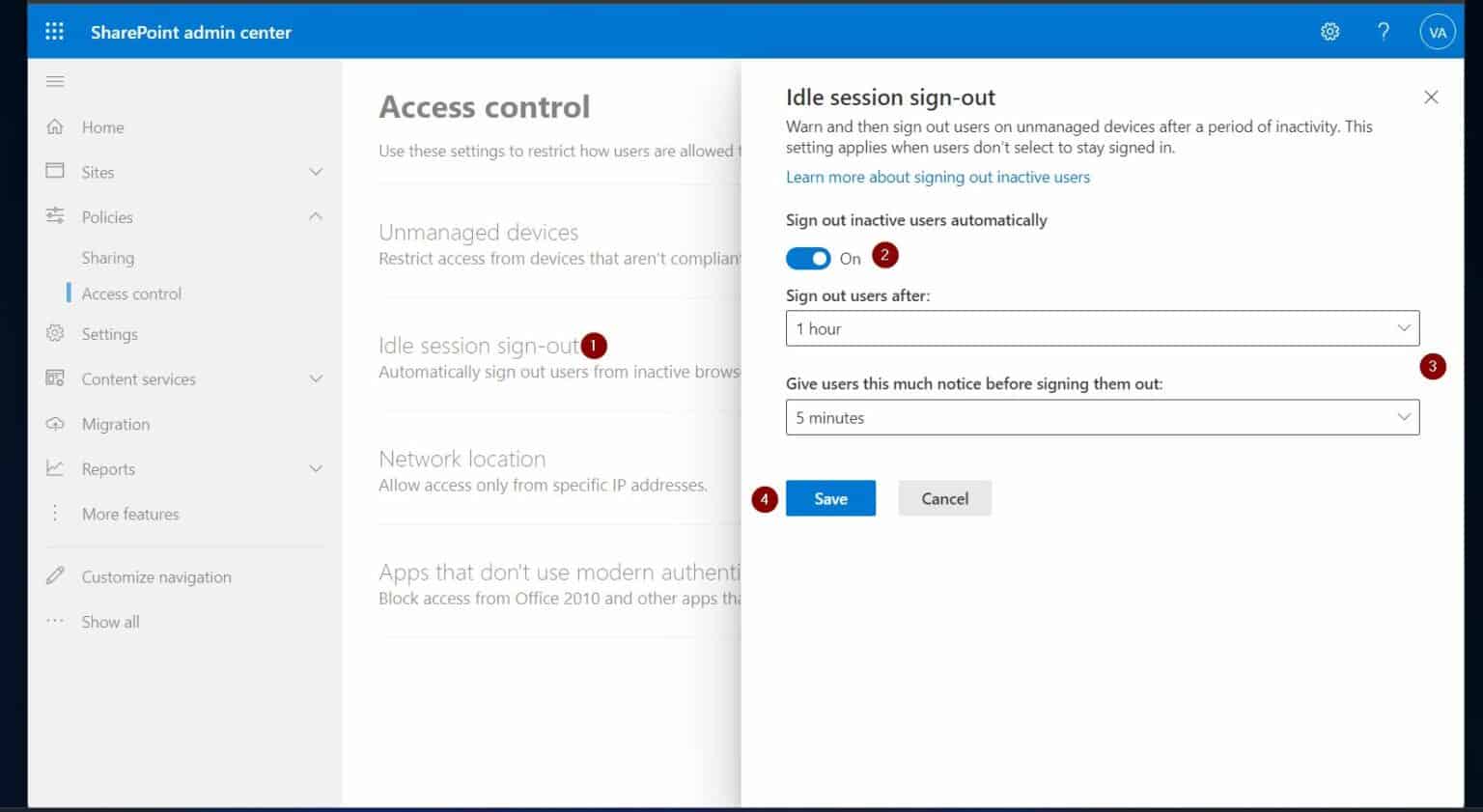Screen dimensions: 1483x812
Task: Expand the Sites navigation section
Action: (x=316, y=171)
